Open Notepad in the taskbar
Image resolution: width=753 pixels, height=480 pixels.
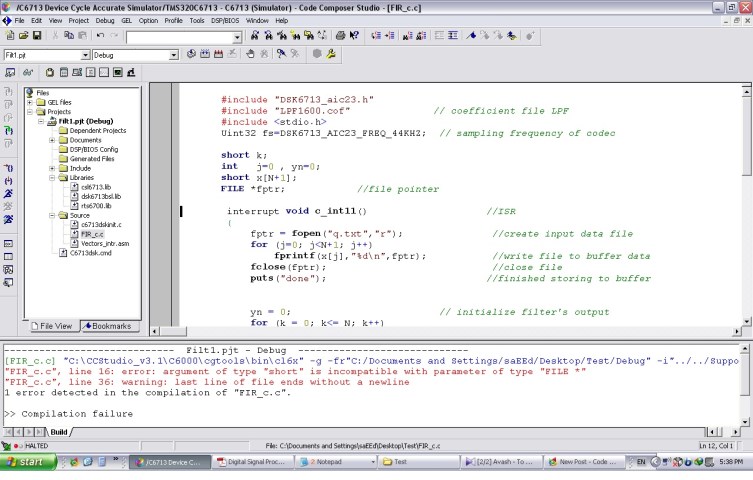tap(336, 462)
